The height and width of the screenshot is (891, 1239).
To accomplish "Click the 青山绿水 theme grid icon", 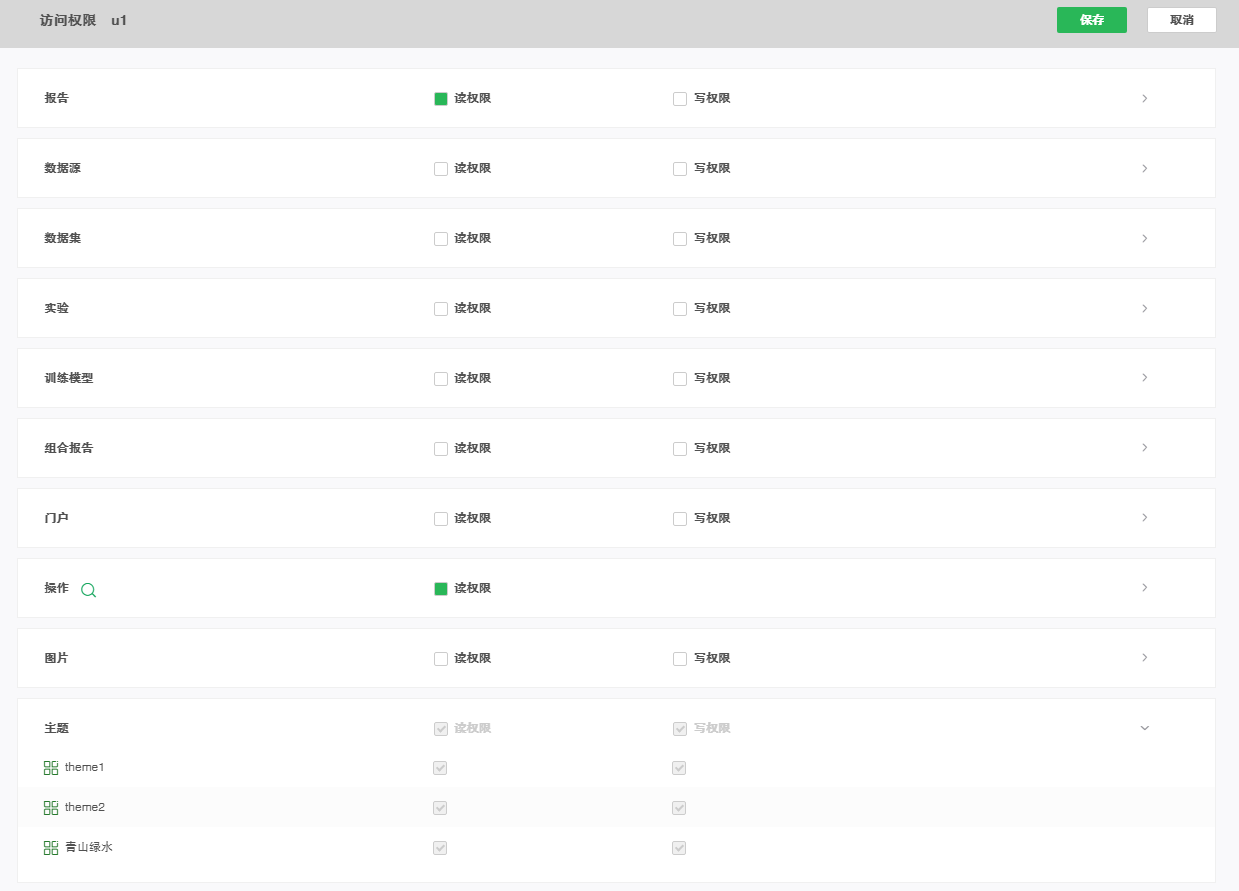I will [51, 848].
